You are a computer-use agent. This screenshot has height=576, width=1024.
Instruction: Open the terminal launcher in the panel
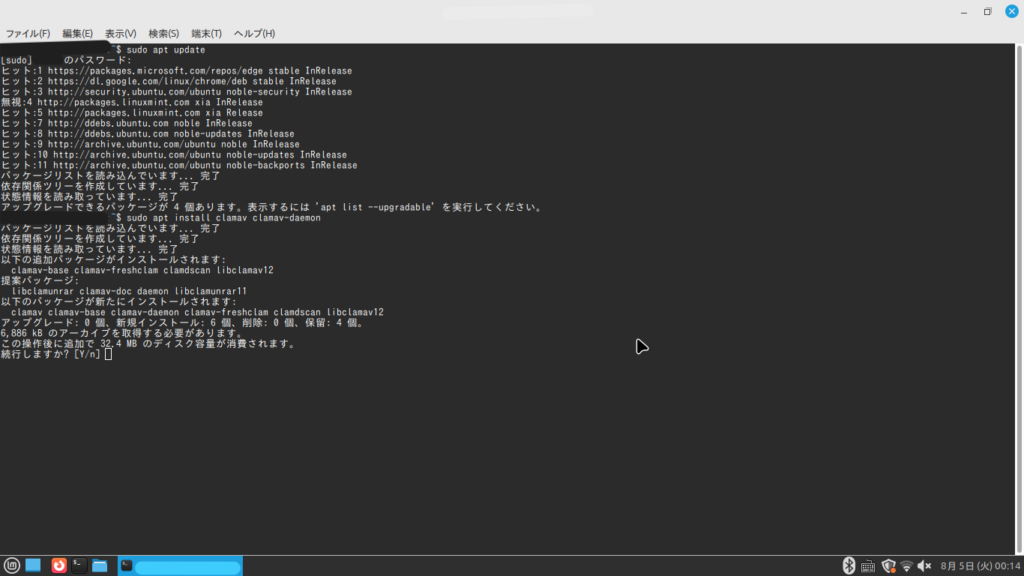click(x=79, y=566)
